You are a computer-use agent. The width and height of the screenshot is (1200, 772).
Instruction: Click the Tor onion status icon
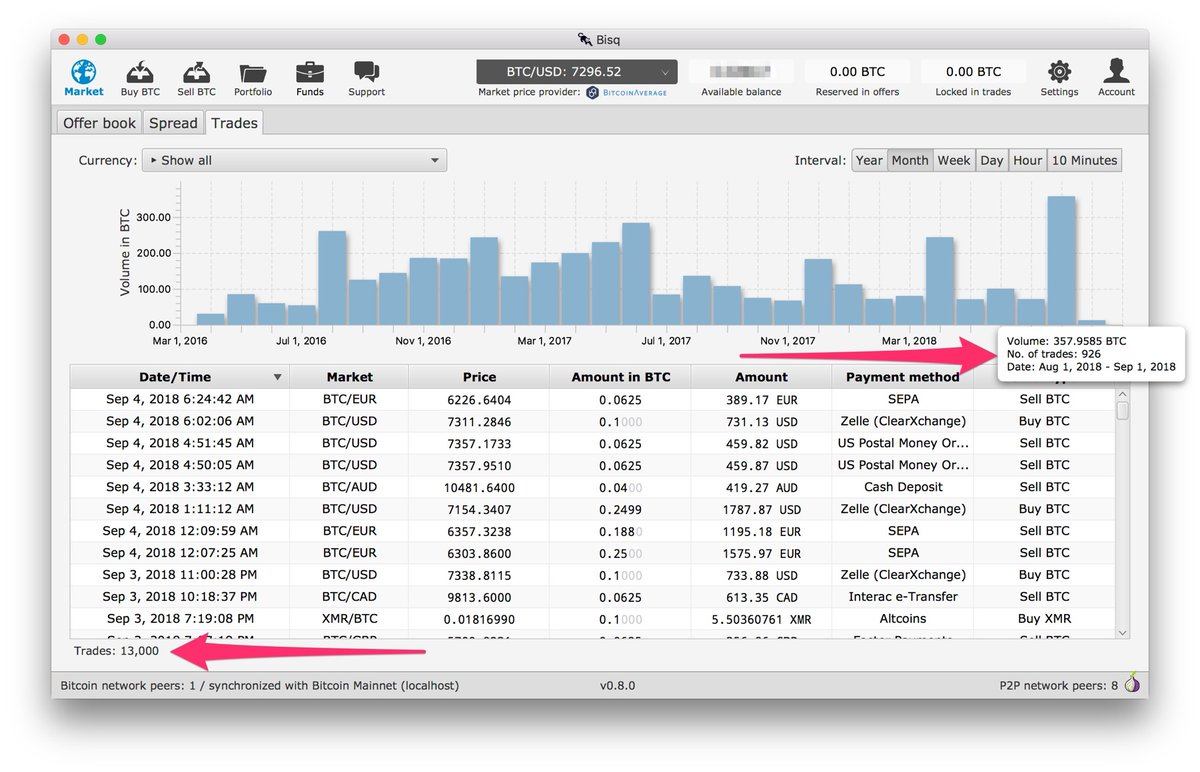point(1132,685)
